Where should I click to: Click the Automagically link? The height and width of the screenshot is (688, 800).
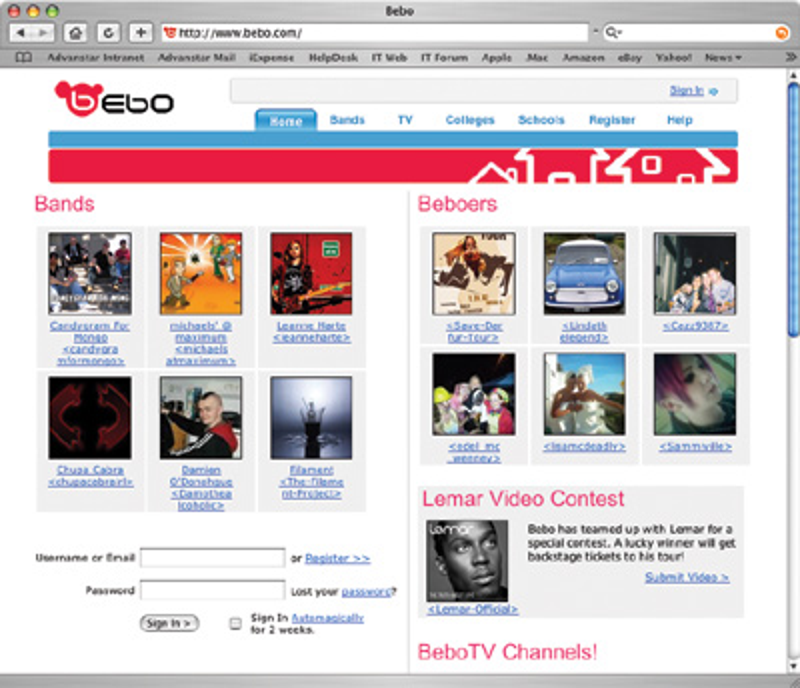(x=328, y=618)
